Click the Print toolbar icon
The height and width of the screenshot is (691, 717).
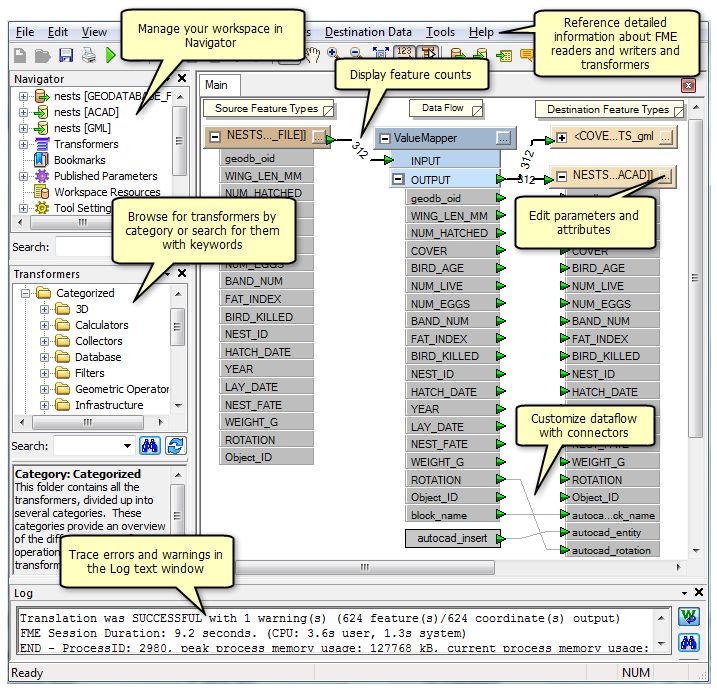(88, 55)
